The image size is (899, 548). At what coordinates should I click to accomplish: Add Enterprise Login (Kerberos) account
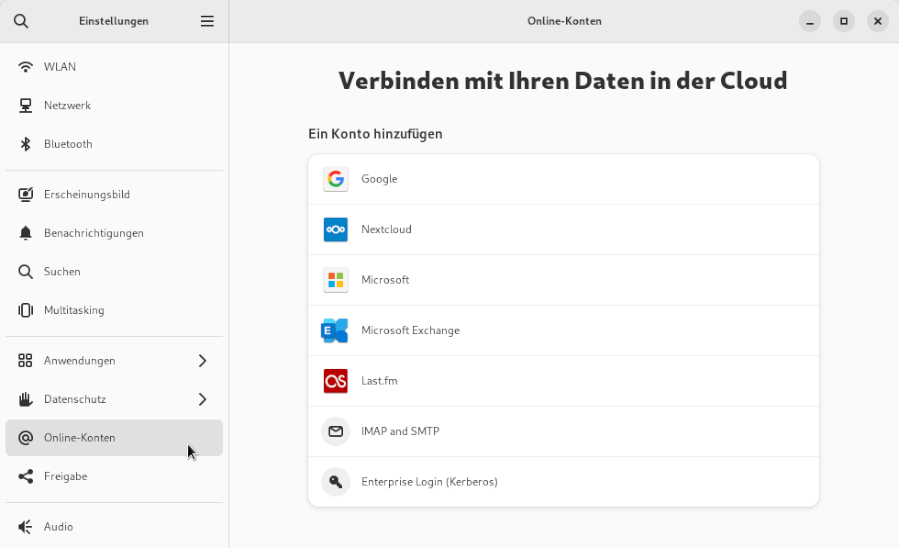(564, 482)
